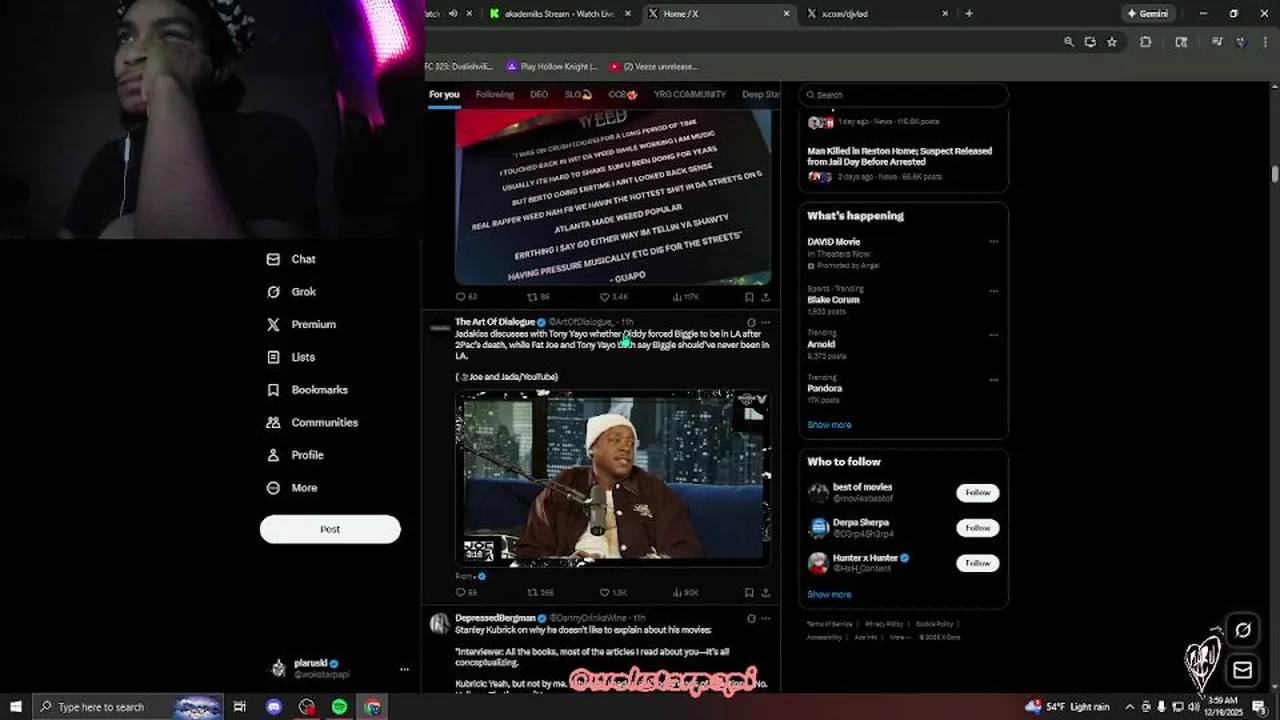This screenshot has height=720, width=1280.
Task: Like The Art Of Dialogue post
Action: click(613, 593)
